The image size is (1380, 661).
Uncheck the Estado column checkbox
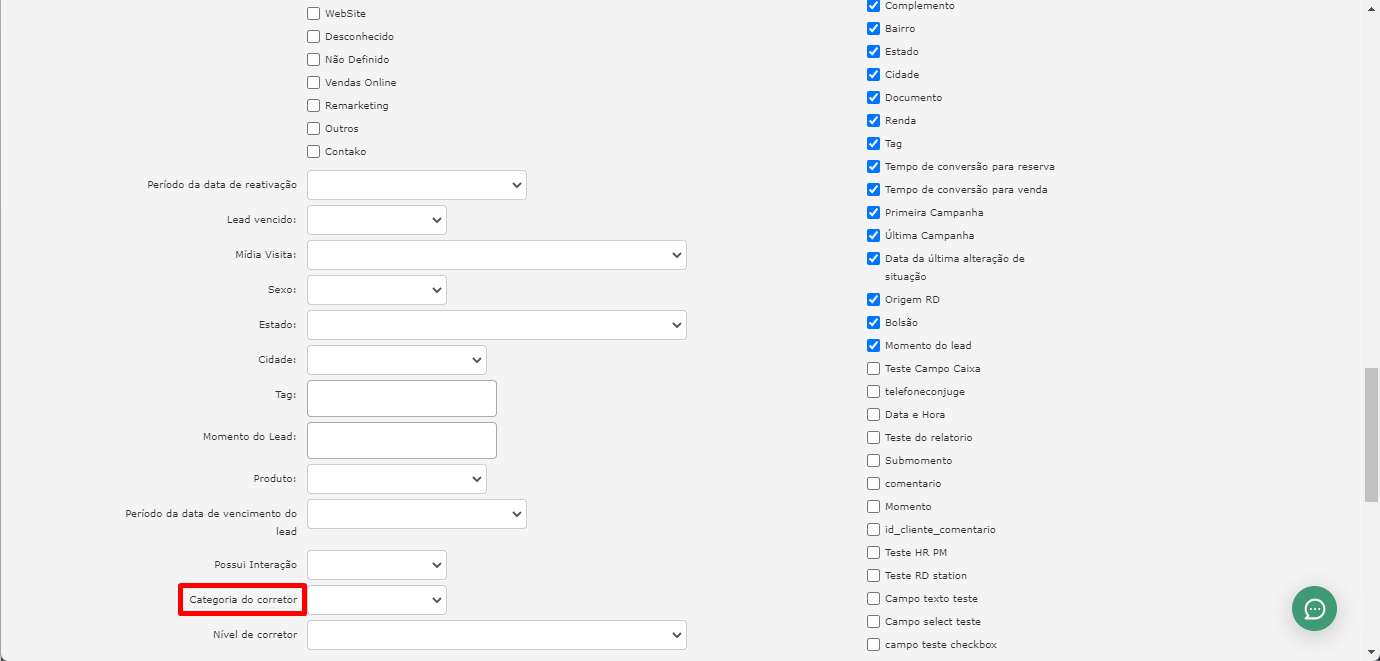(x=874, y=52)
